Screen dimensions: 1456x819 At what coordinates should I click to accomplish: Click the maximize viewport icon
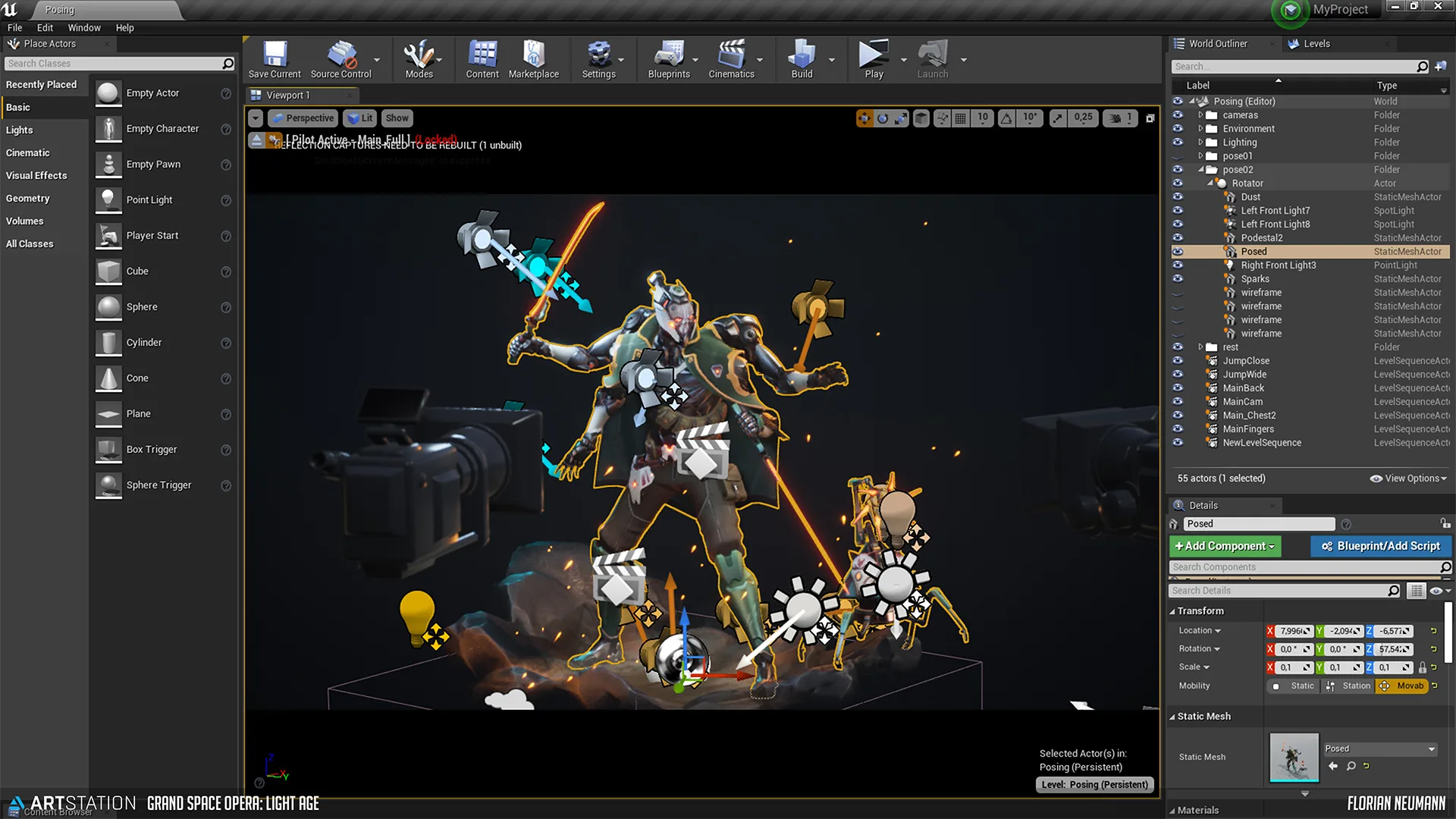1150,118
